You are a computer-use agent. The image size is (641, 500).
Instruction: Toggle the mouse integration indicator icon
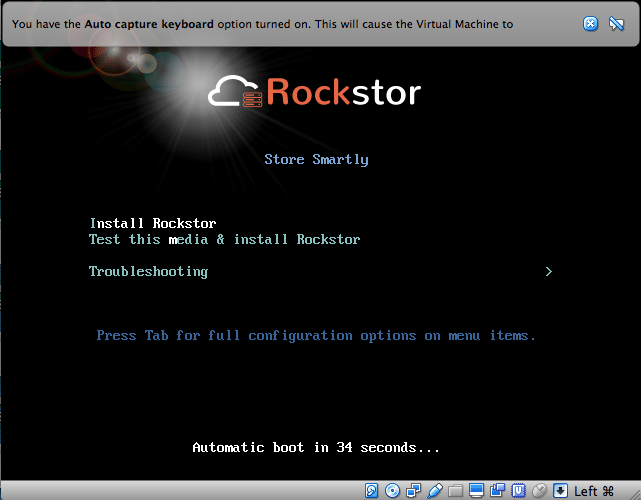[539, 490]
